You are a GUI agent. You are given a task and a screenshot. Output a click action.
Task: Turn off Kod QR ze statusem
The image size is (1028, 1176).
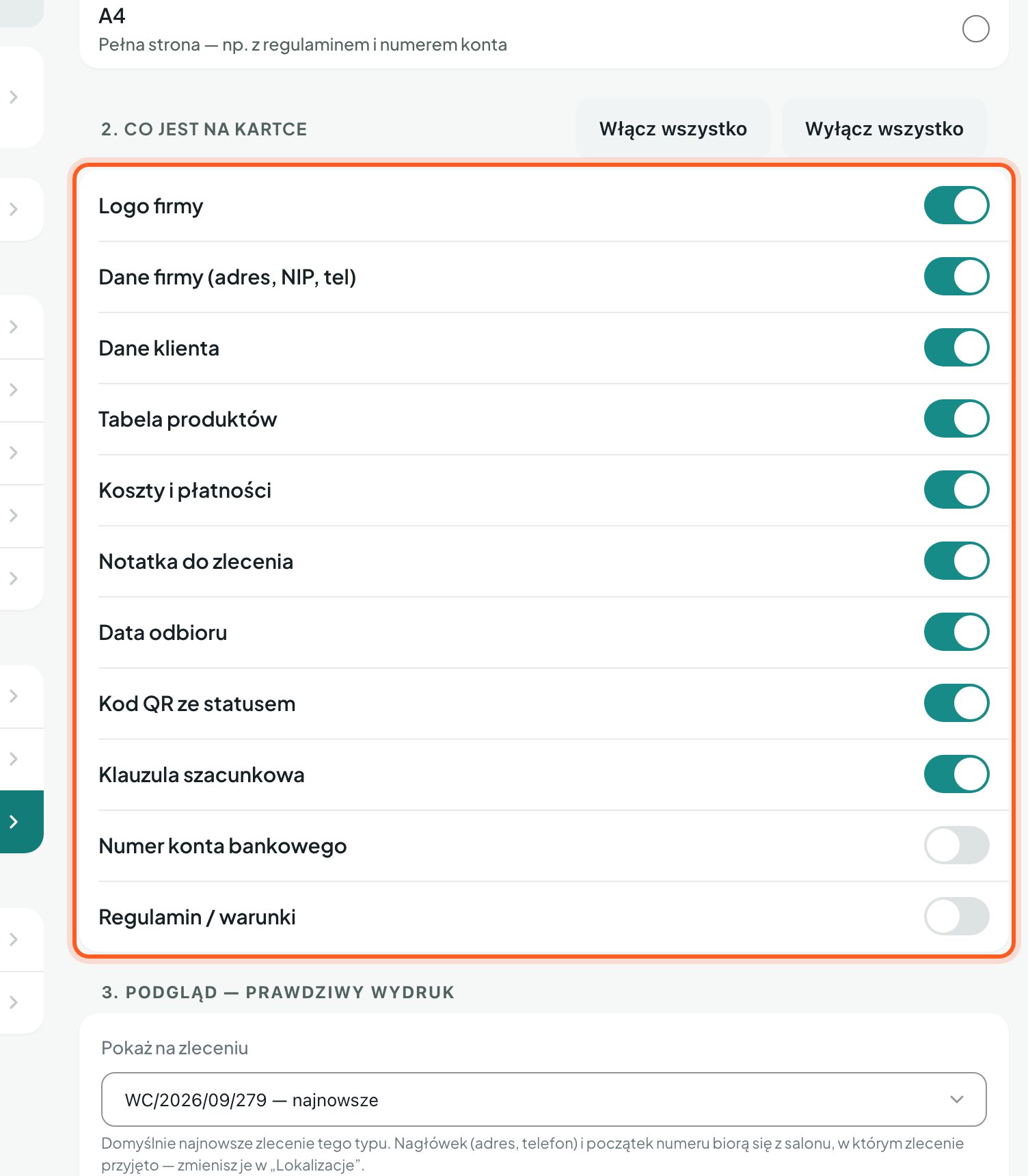[956, 703]
